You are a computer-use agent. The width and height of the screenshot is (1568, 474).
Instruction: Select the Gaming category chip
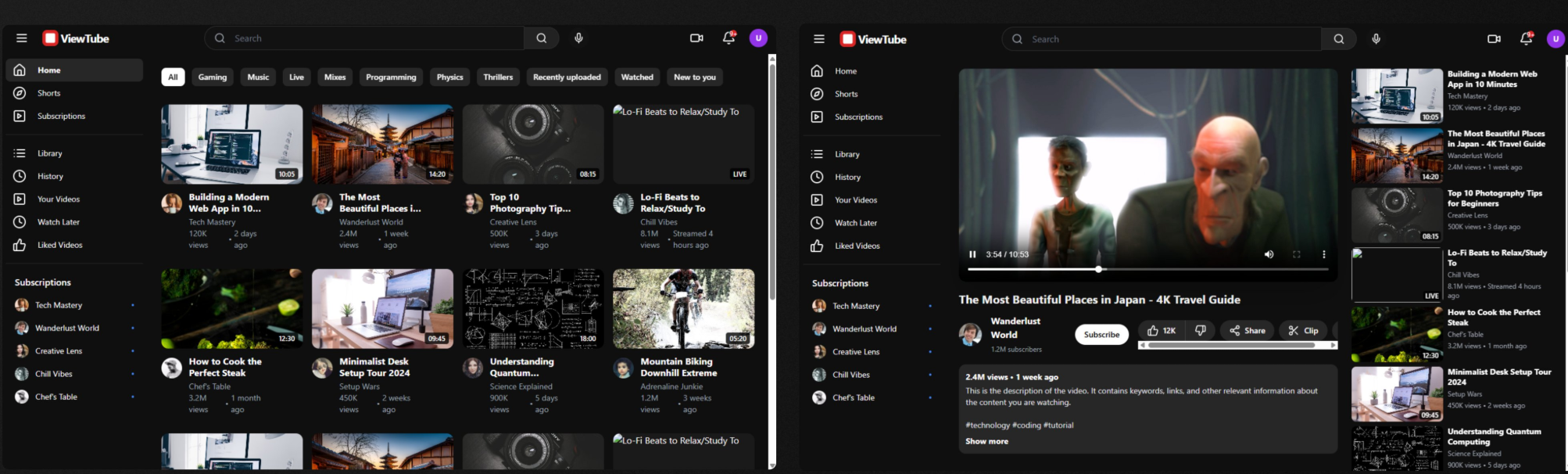pyautogui.click(x=212, y=77)
